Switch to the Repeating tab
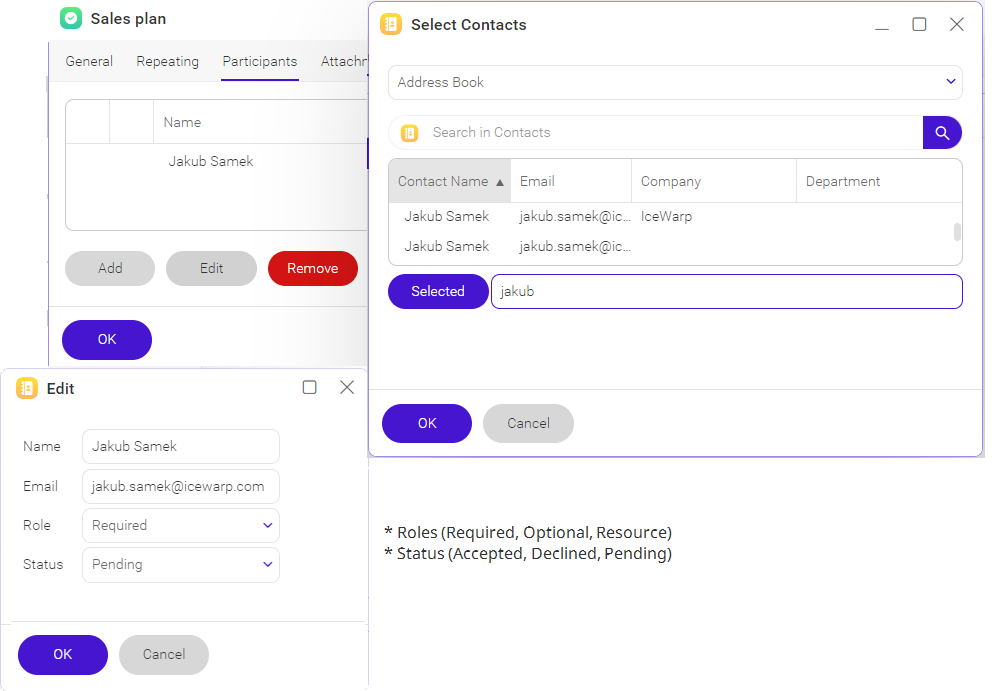Image resolution: width=995 pixels, height=691 pixels. coord(167,61)
